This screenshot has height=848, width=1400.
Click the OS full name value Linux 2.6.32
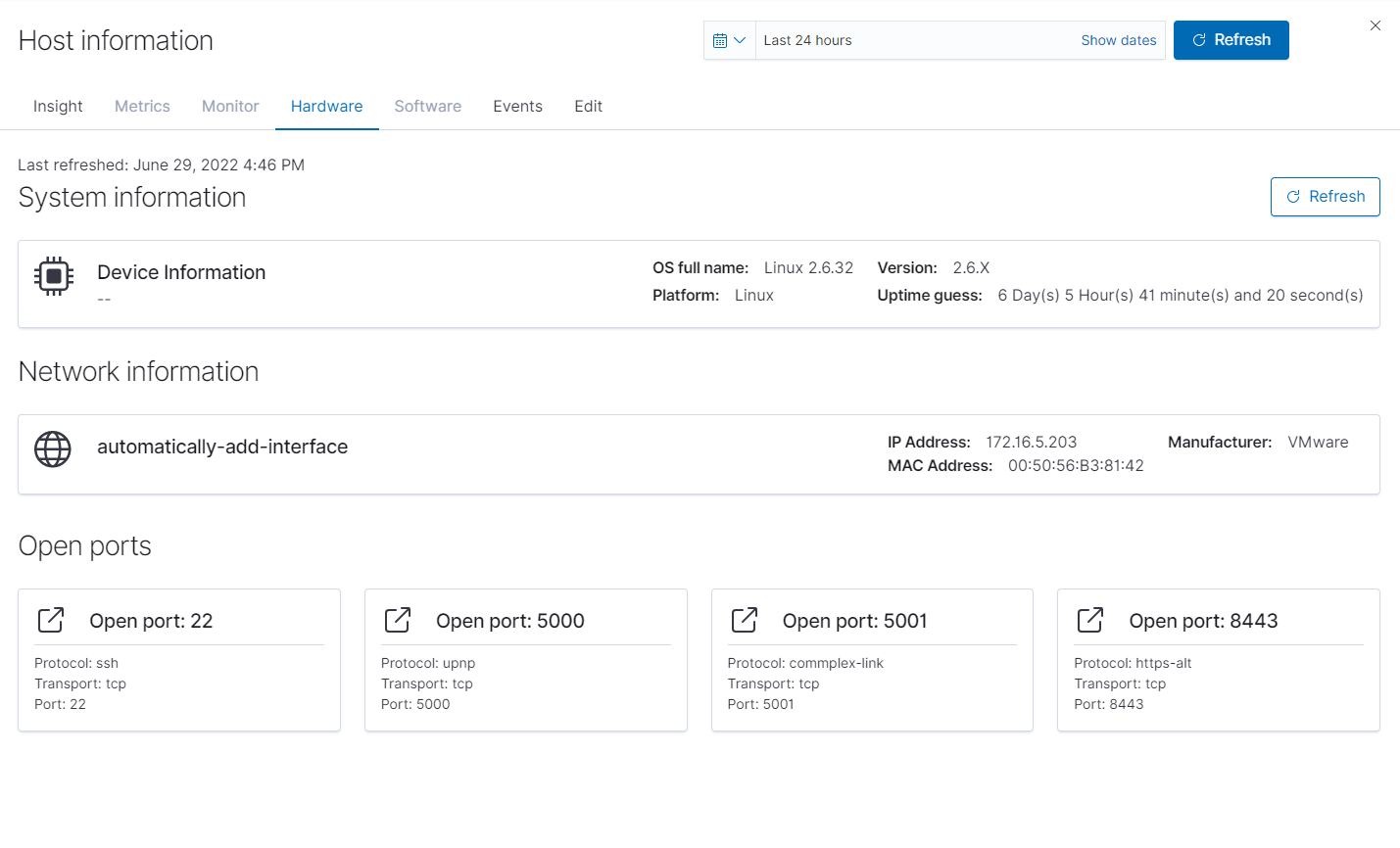click(x=809, y=267)
